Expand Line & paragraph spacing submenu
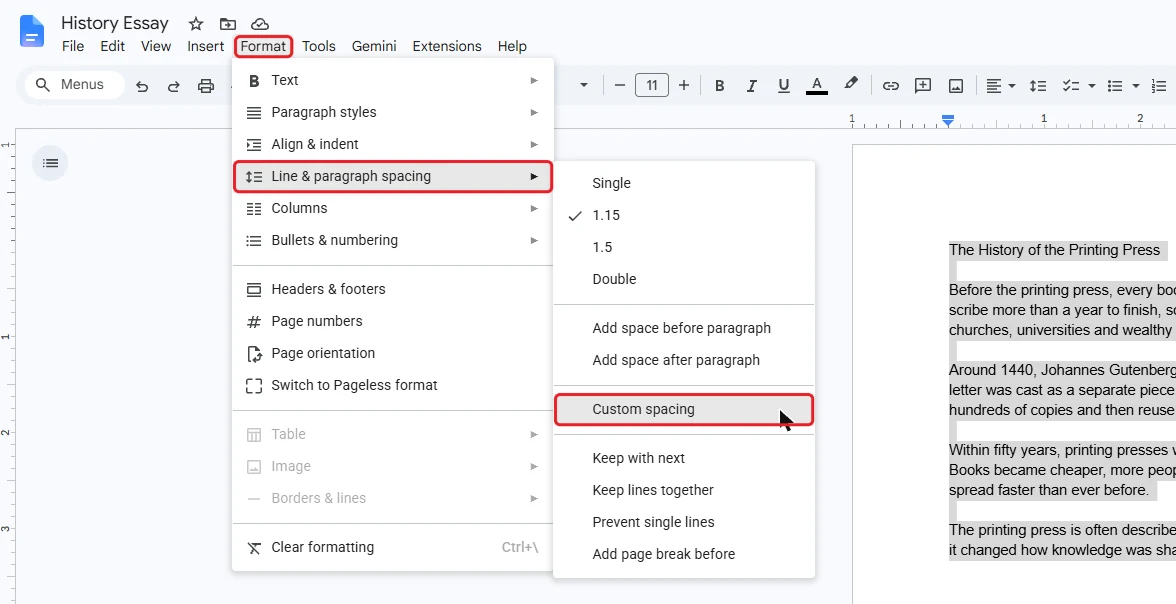 (393, 176)
